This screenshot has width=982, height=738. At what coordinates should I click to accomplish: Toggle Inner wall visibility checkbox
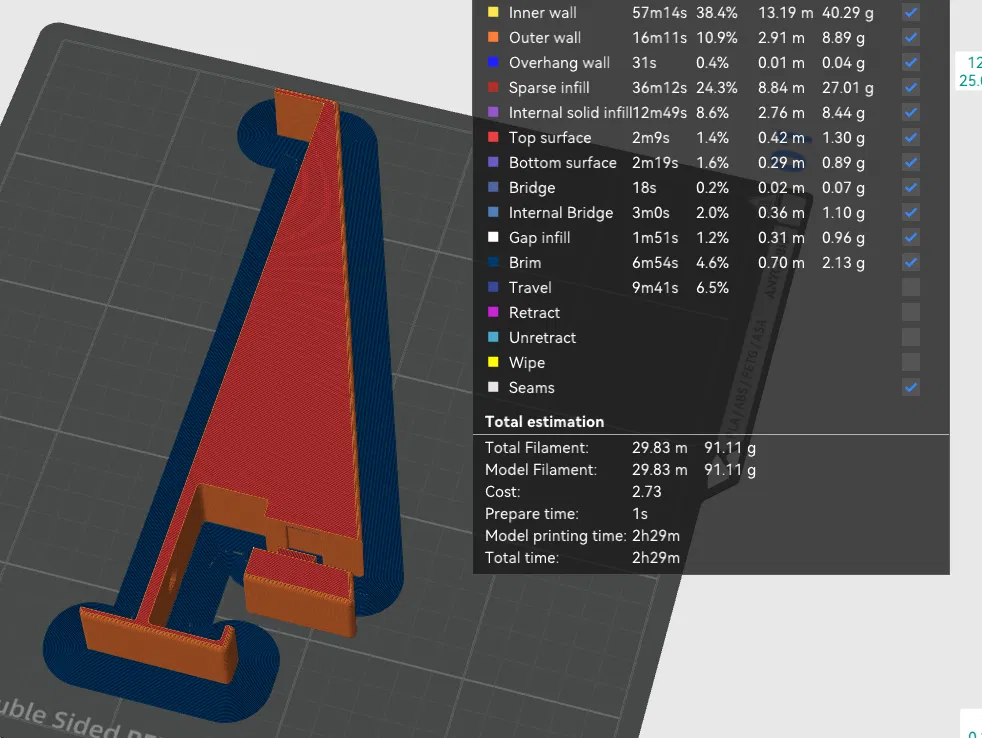[911, 13]
